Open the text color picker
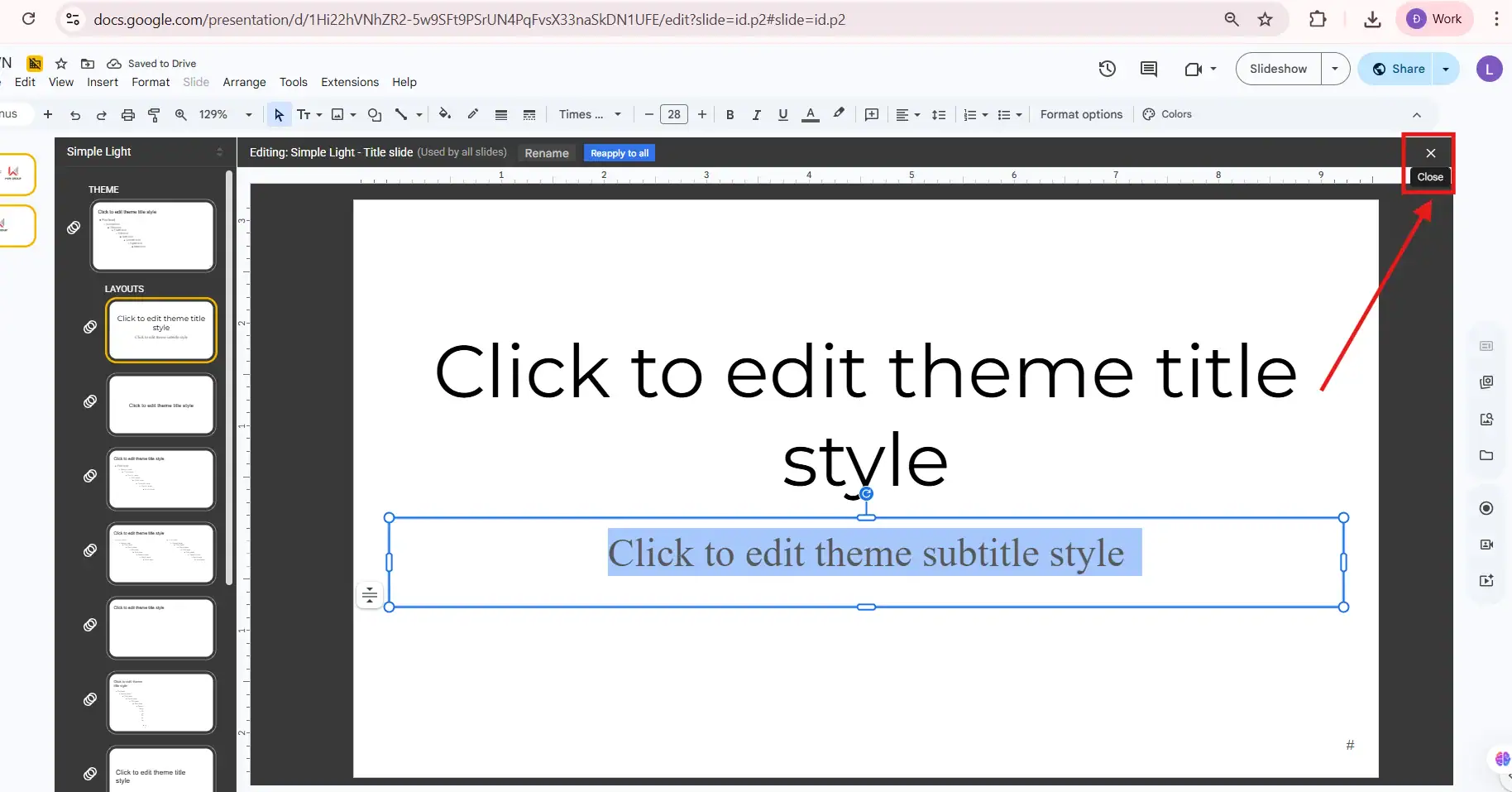Image resolution: width=1512 pixels, height=792 pixels. [810, 115]
